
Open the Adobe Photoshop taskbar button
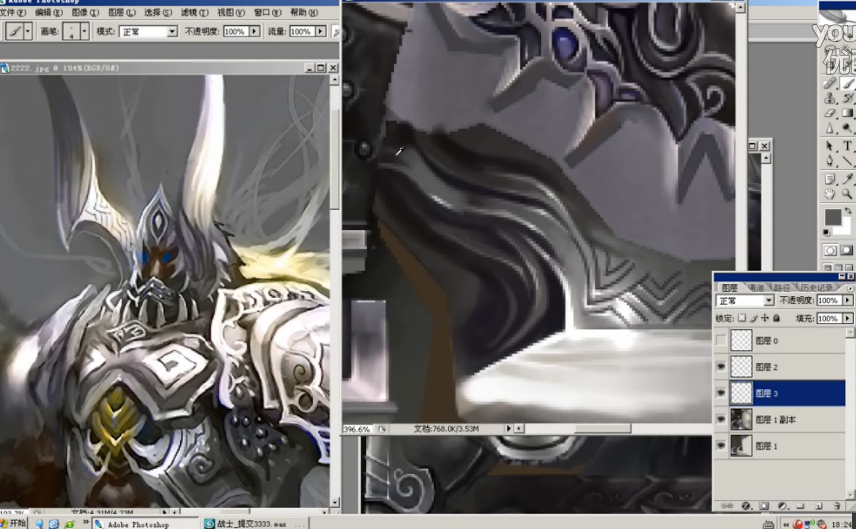(145, 524)
